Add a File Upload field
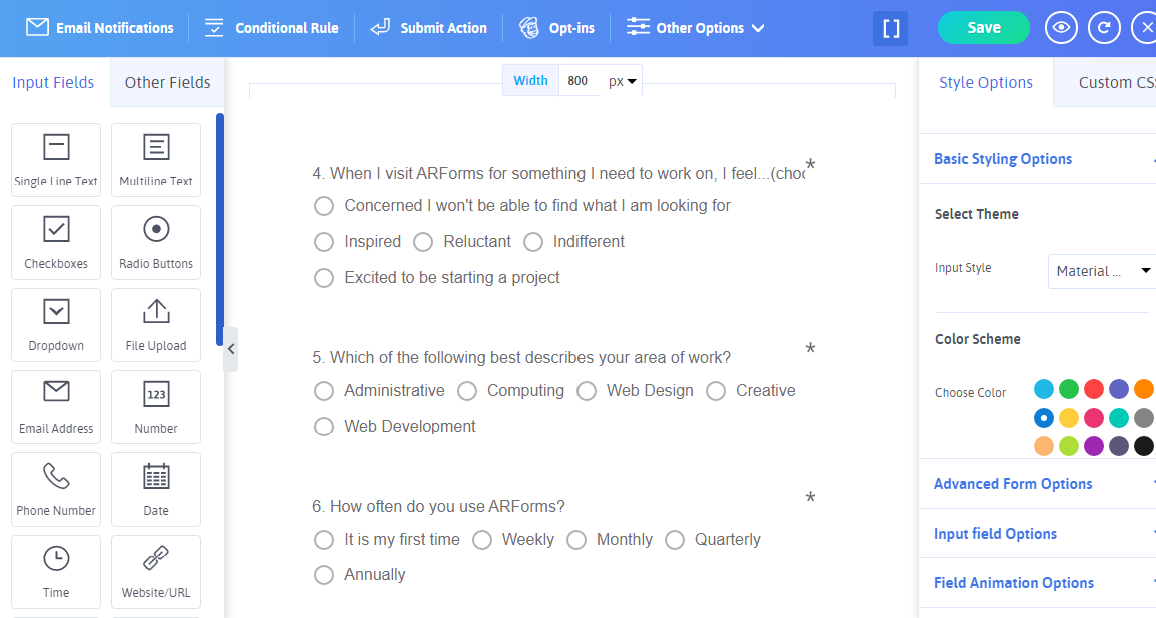Screen dimensions: 1156x618 coord(156,324)
